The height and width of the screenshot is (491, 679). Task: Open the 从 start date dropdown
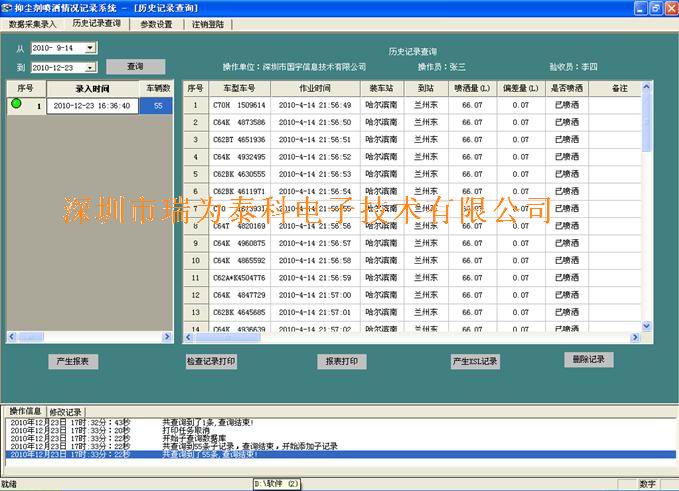click(90, 47)
